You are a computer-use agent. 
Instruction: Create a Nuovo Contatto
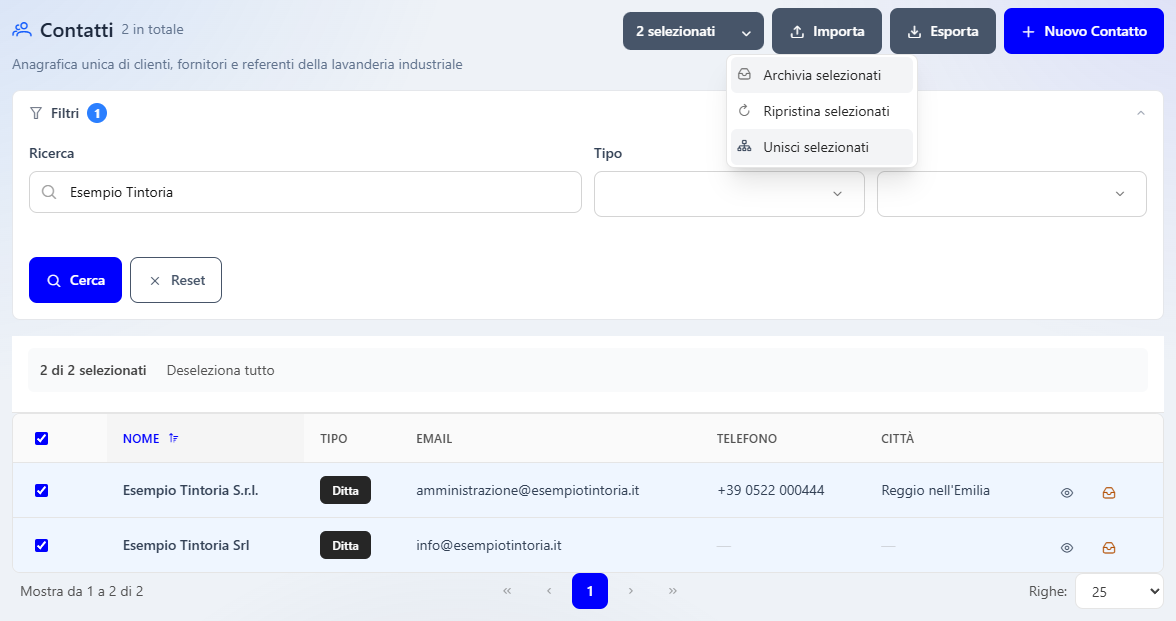(1084, 32)
